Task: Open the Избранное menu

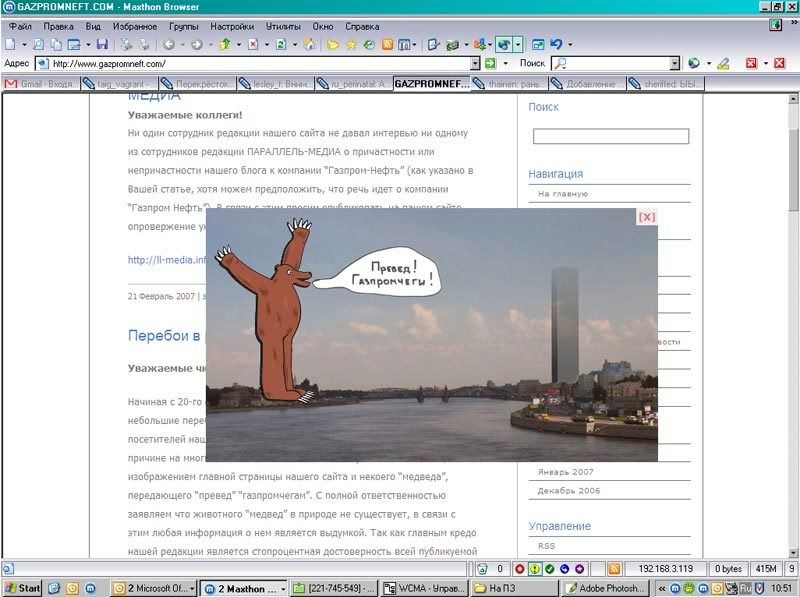Action: point(135,26)
